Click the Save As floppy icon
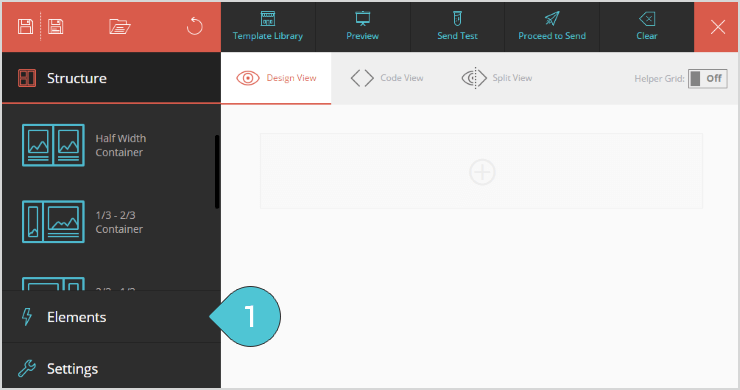The height and width of the screenshot is (390, 740). [56, 26]
